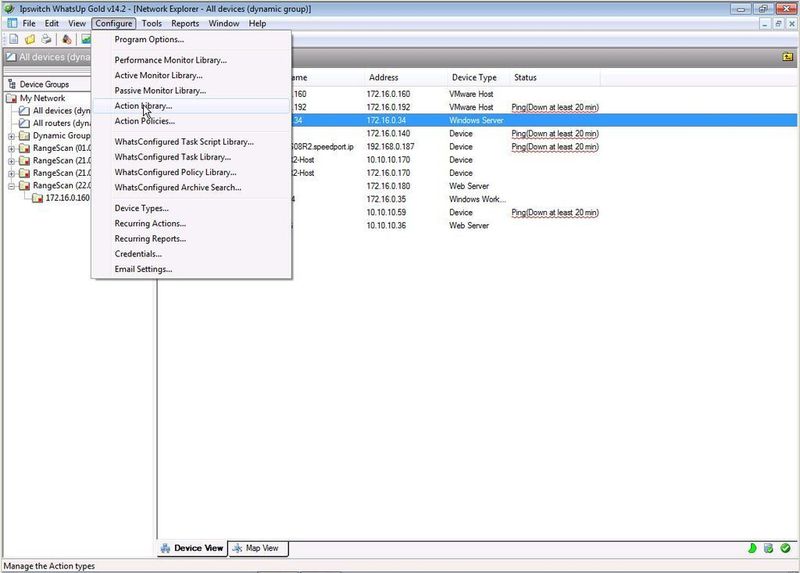Select Action Policies menu entry
Screen dimensions: 800x573
191,121
